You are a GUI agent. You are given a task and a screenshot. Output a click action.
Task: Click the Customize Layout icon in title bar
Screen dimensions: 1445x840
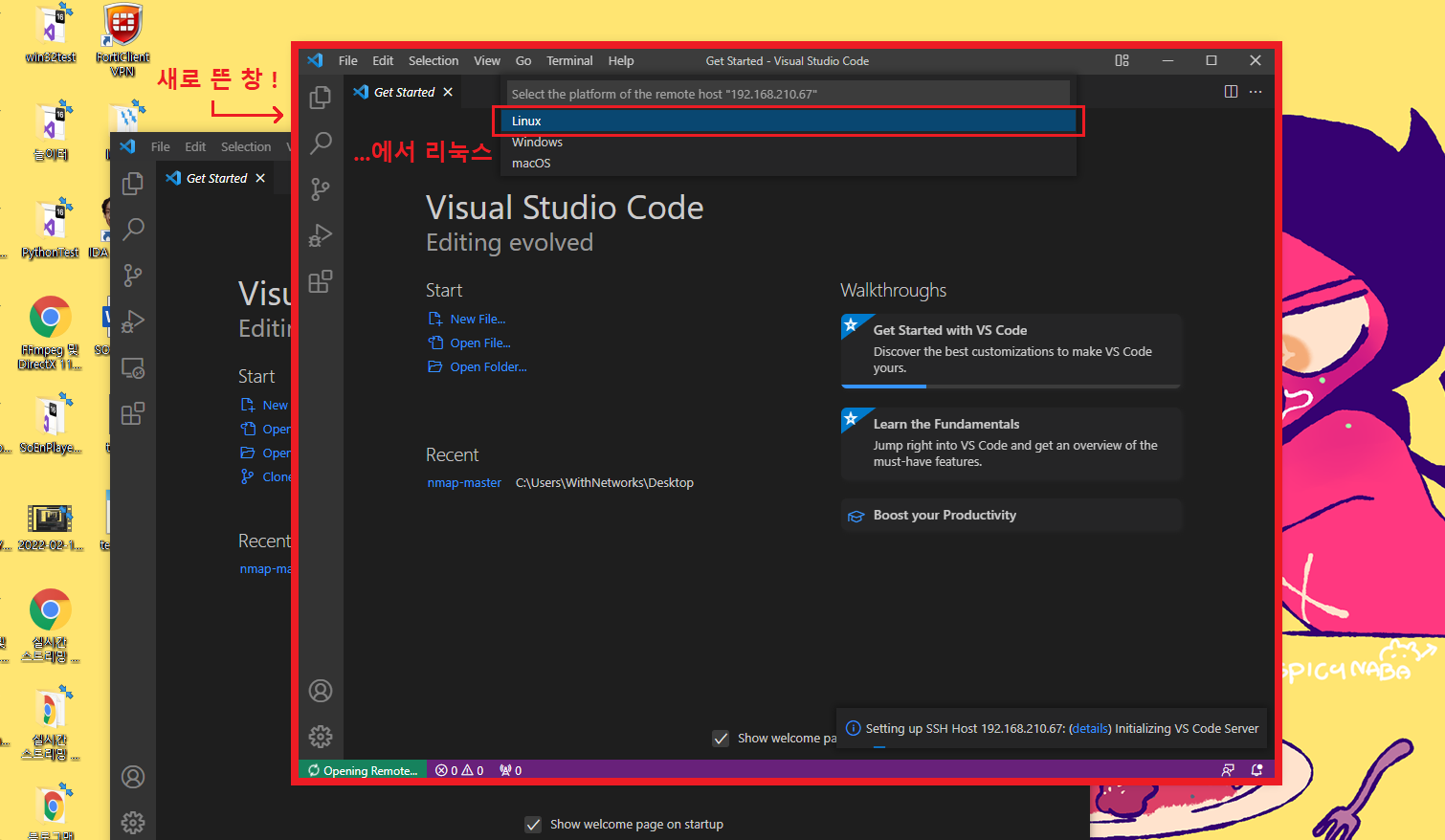[1122, 60]
